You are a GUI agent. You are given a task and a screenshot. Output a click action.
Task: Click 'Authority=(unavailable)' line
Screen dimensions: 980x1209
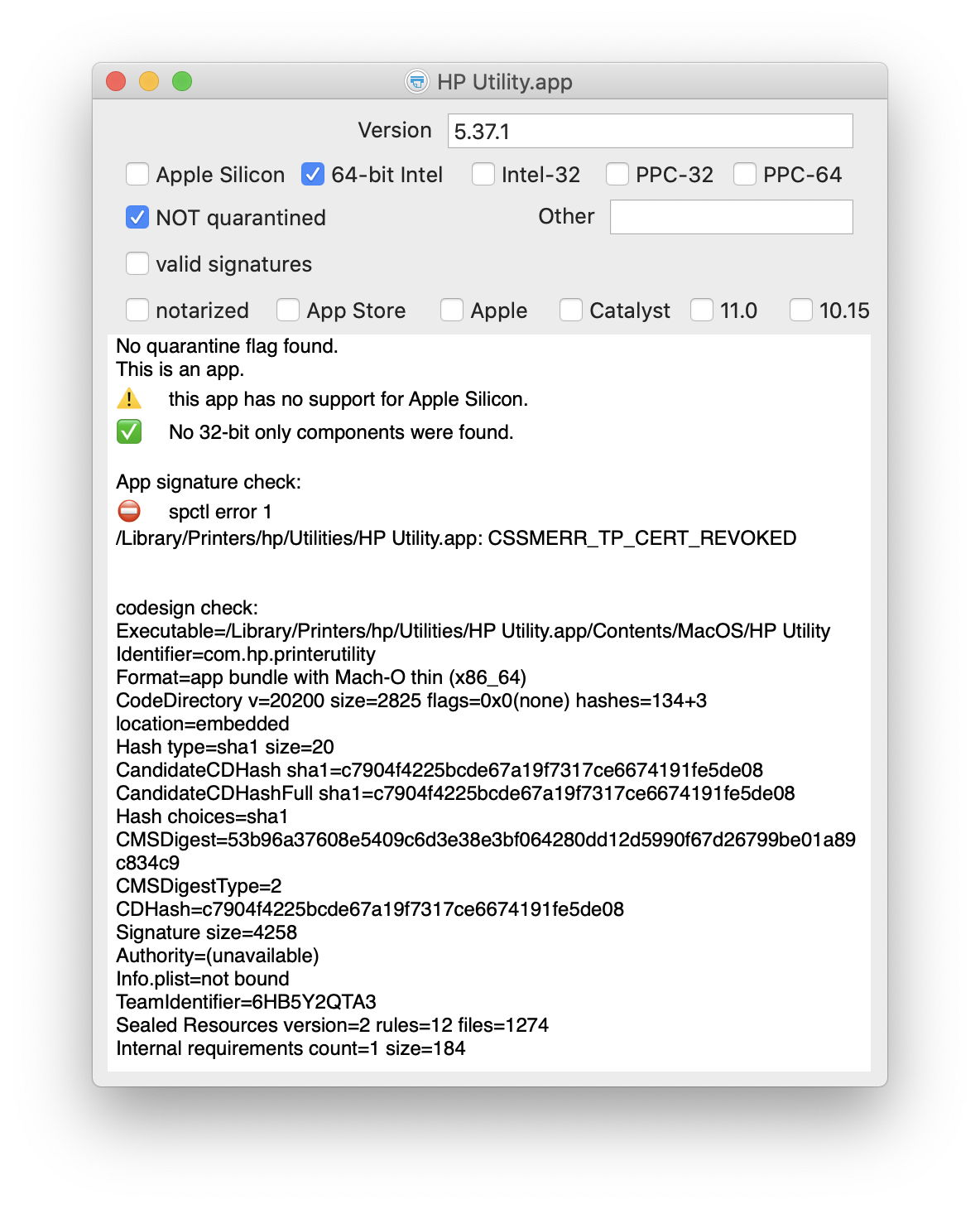tap(218, 956)
